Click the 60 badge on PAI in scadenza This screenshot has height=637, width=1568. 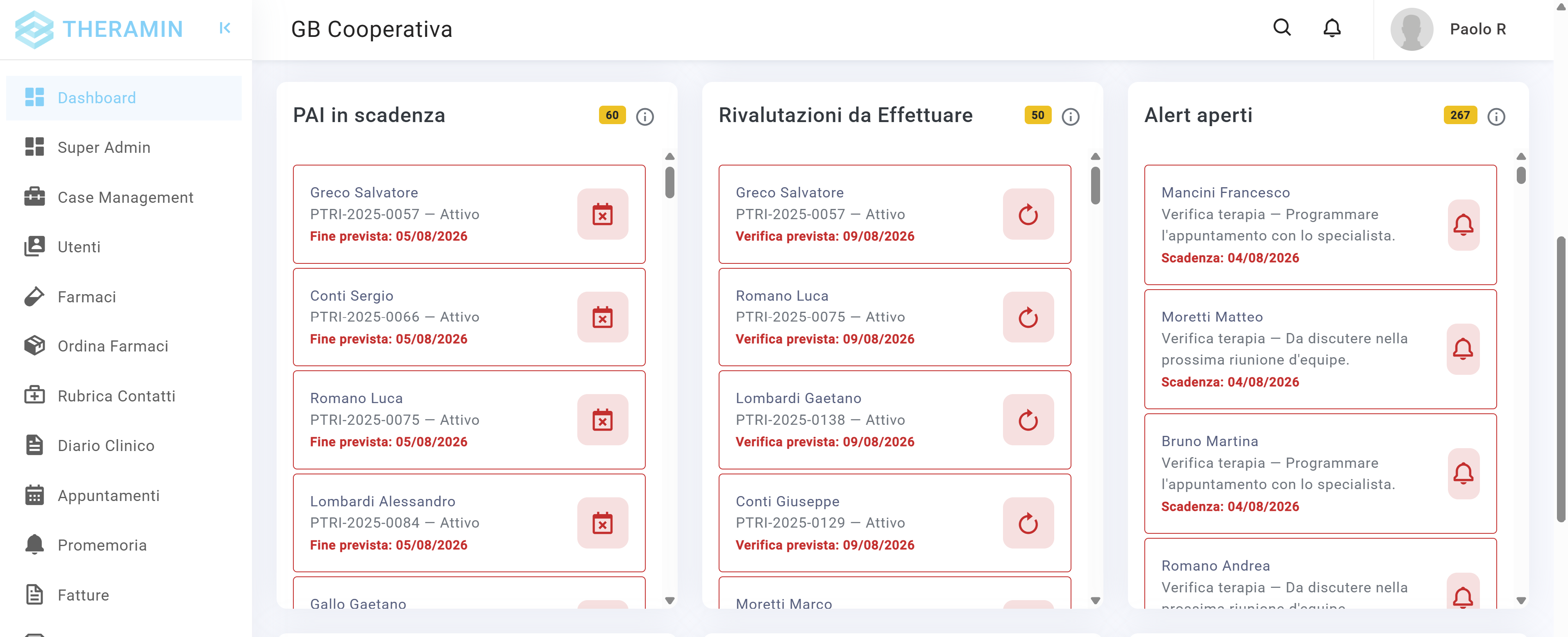pyautogui.click(x=612, y=115)
